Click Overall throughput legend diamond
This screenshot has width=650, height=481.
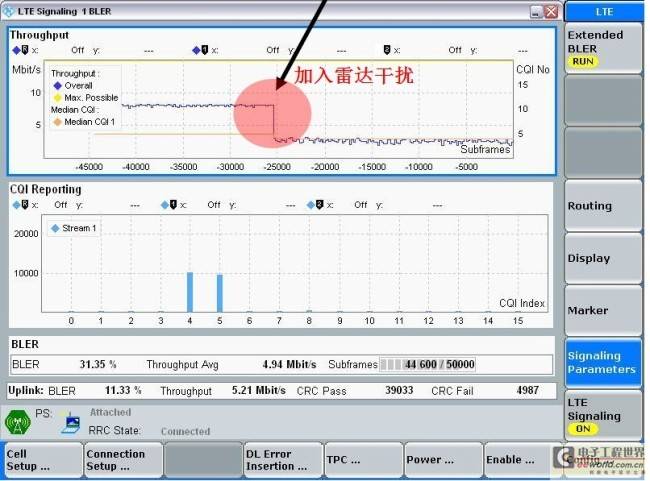click(x=58, y=86)
